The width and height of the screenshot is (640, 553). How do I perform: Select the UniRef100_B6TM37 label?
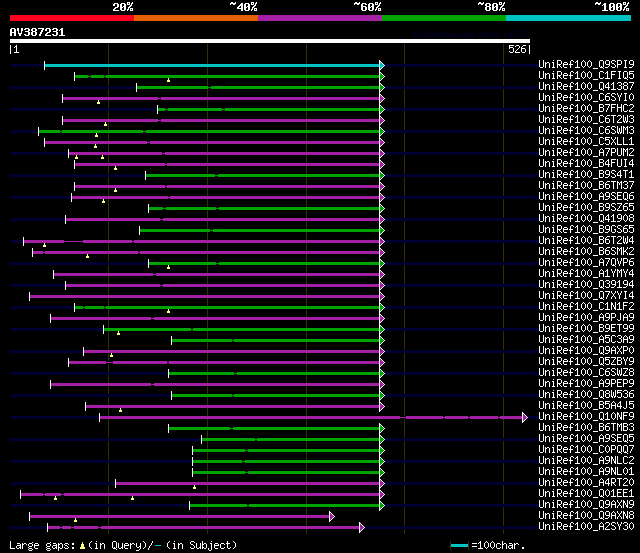coord(586,185)
